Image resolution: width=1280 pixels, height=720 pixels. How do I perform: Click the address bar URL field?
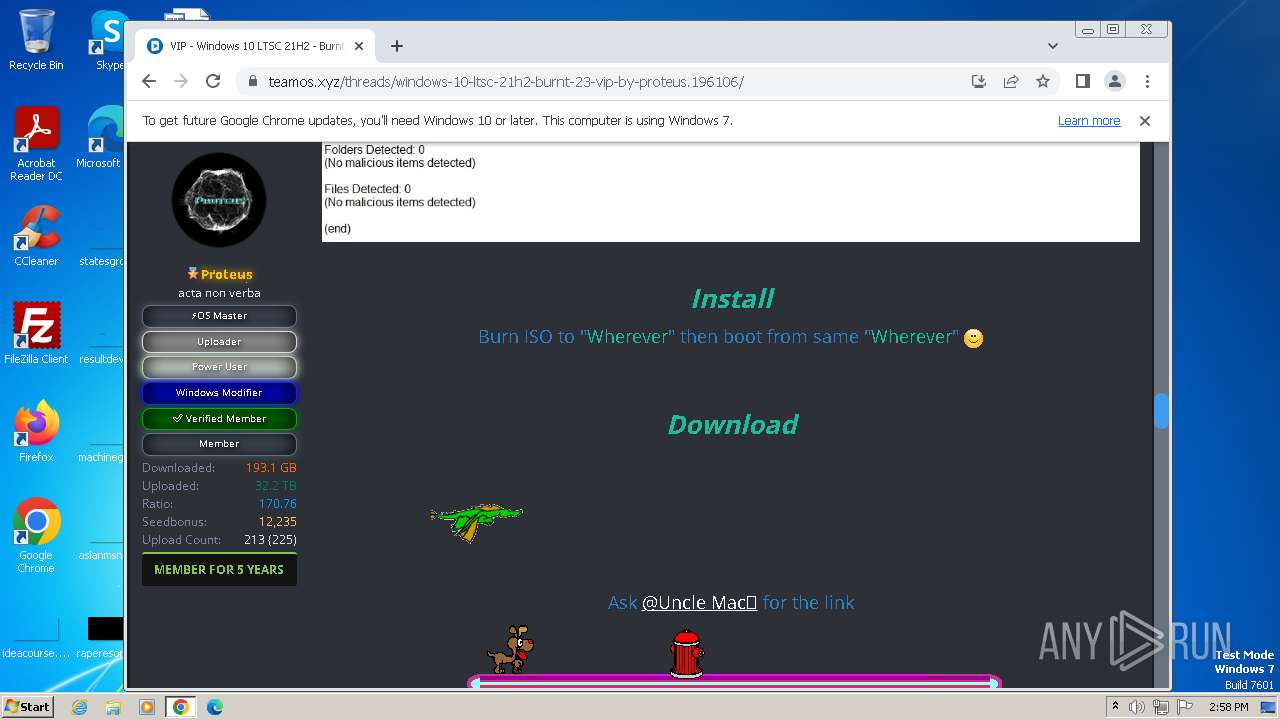point(506,81)
